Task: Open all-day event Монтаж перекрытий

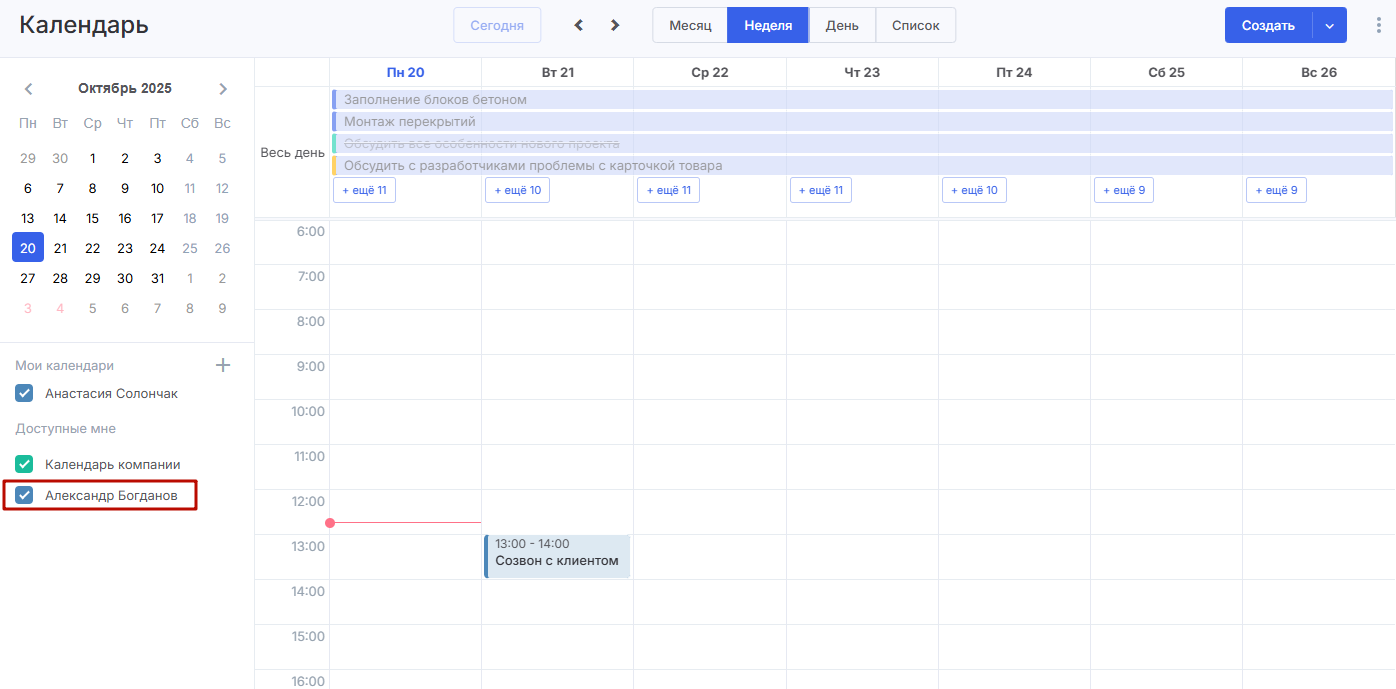Action: [x=410, y=122]
